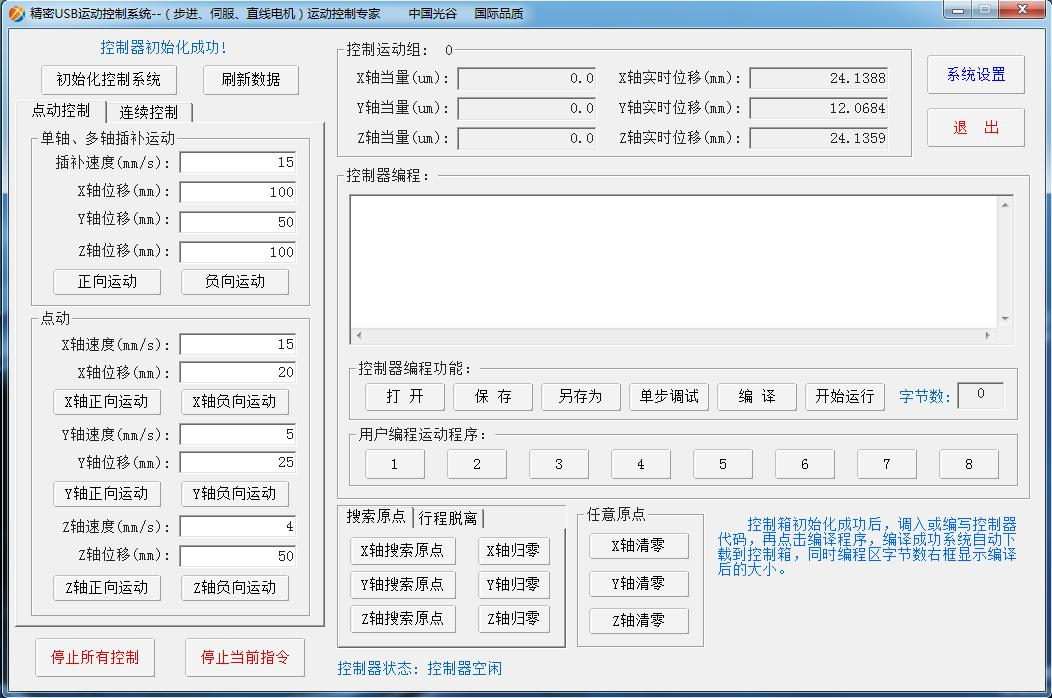1052x698 pixels.
Task: Click the code editor's scroll down arrow
Action: click(1005, 319)
